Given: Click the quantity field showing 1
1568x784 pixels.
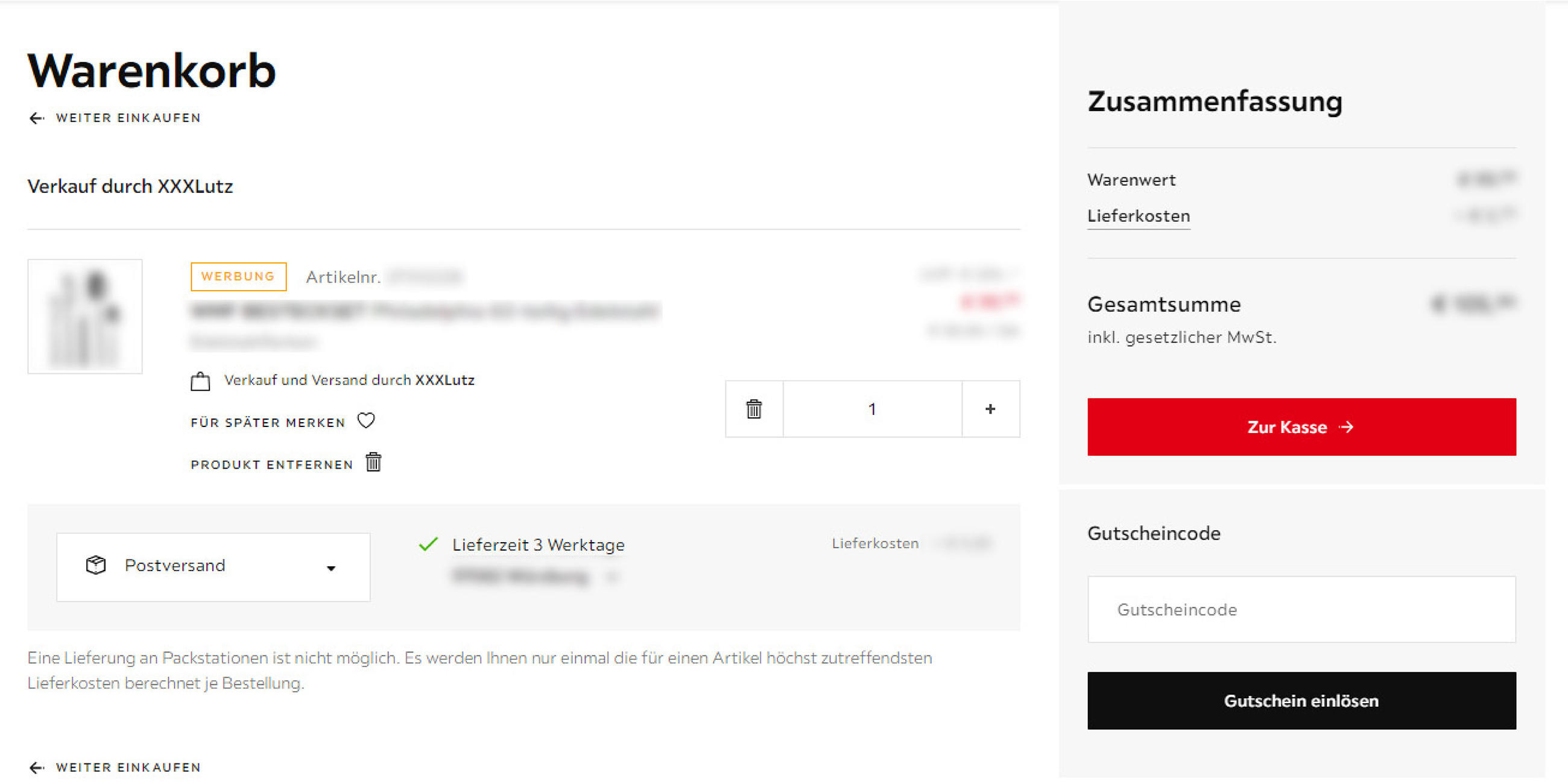Looking at the screenshot, I should click(872, 409).
